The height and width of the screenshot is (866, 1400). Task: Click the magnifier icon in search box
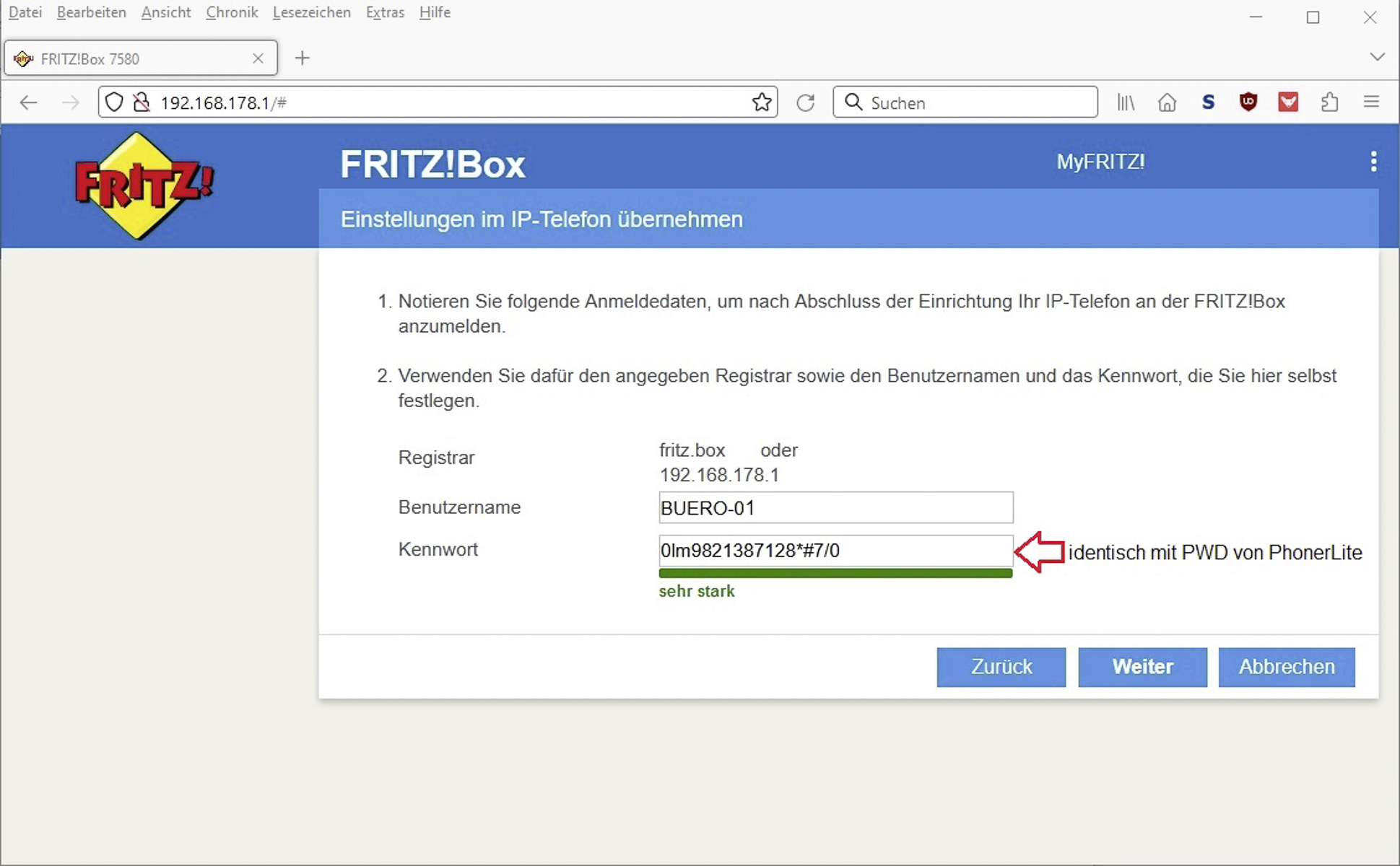(x=853, y=102)
